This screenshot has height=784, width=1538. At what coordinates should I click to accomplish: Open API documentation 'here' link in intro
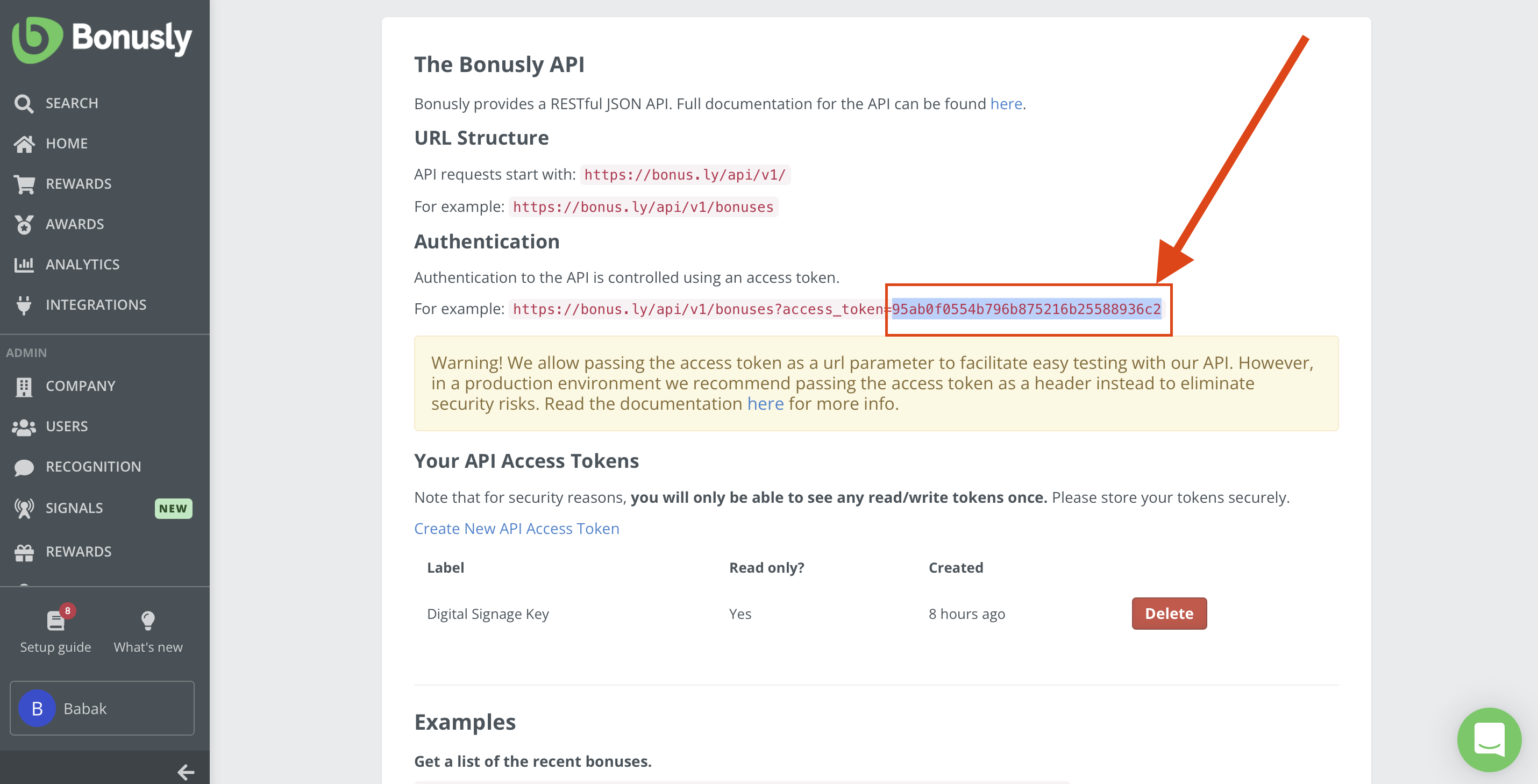pyautogui.click(x=1006, y=104)
